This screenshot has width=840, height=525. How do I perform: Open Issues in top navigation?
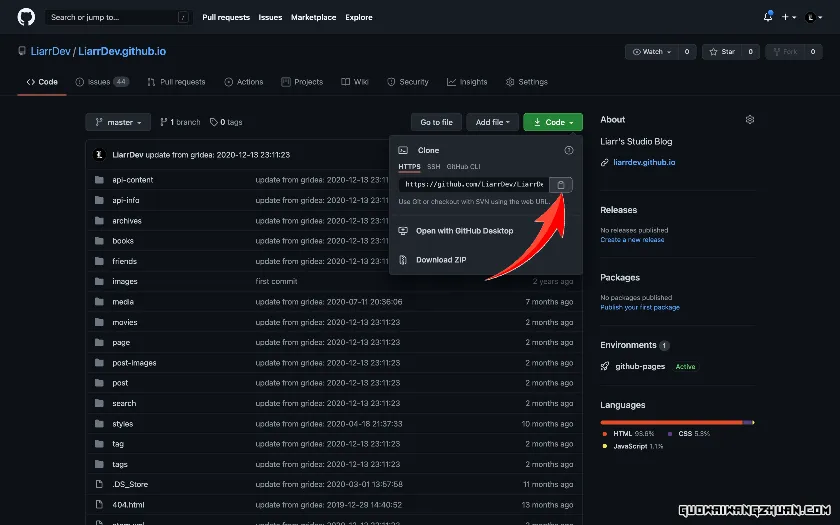tap(270, 17)
